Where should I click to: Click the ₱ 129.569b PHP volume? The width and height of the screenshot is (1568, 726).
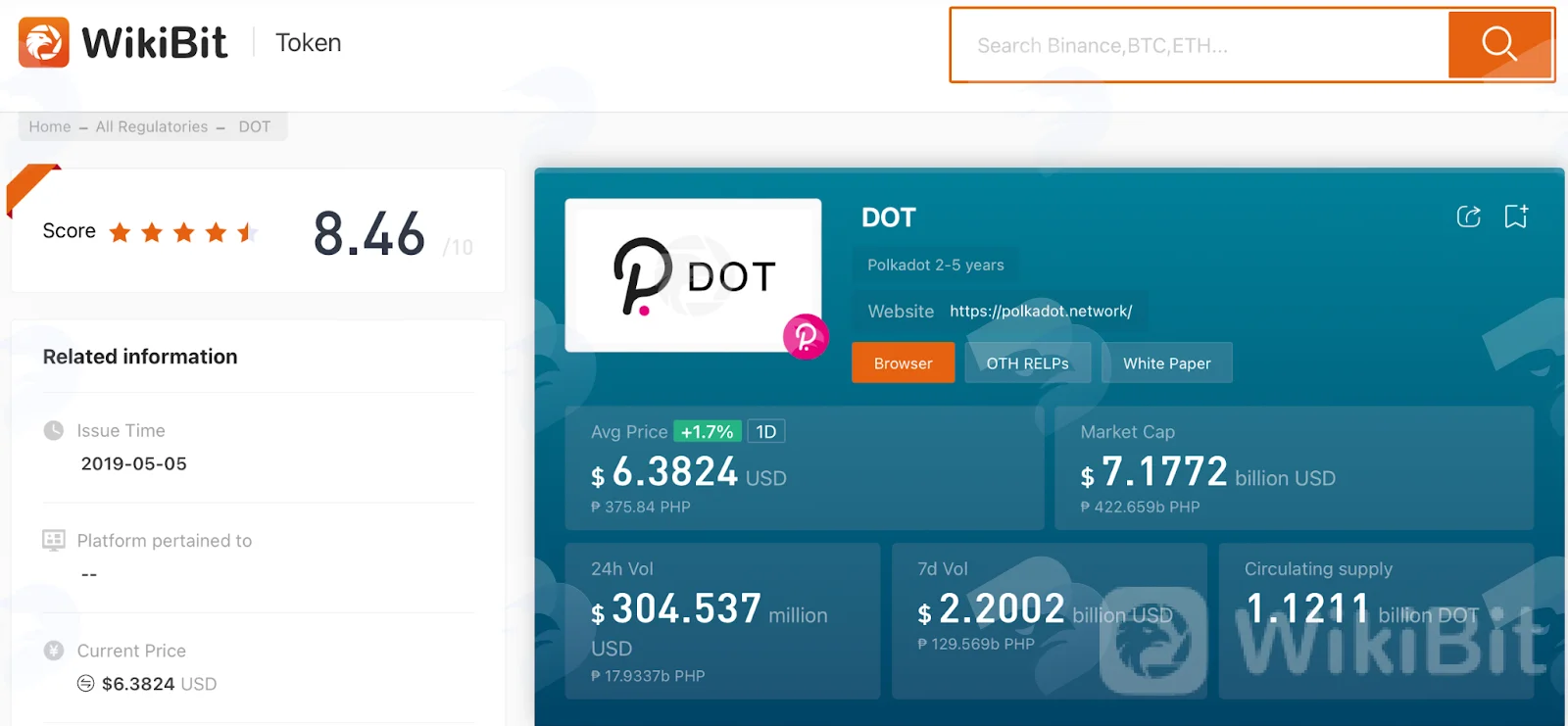pyautogui.click(x=976, y=645)
